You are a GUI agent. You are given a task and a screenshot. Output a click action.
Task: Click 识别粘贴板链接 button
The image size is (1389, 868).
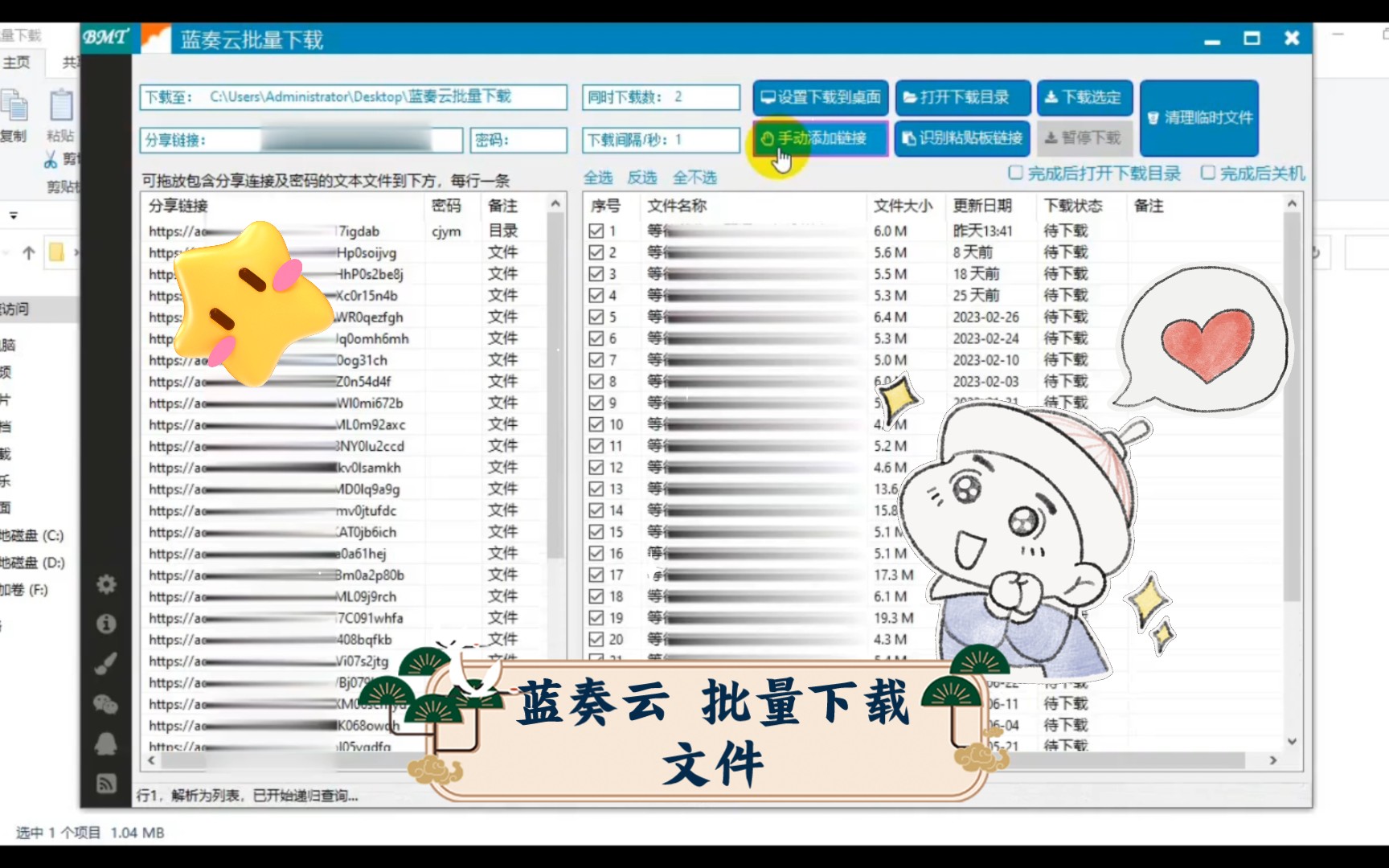(x=962, y=138)
